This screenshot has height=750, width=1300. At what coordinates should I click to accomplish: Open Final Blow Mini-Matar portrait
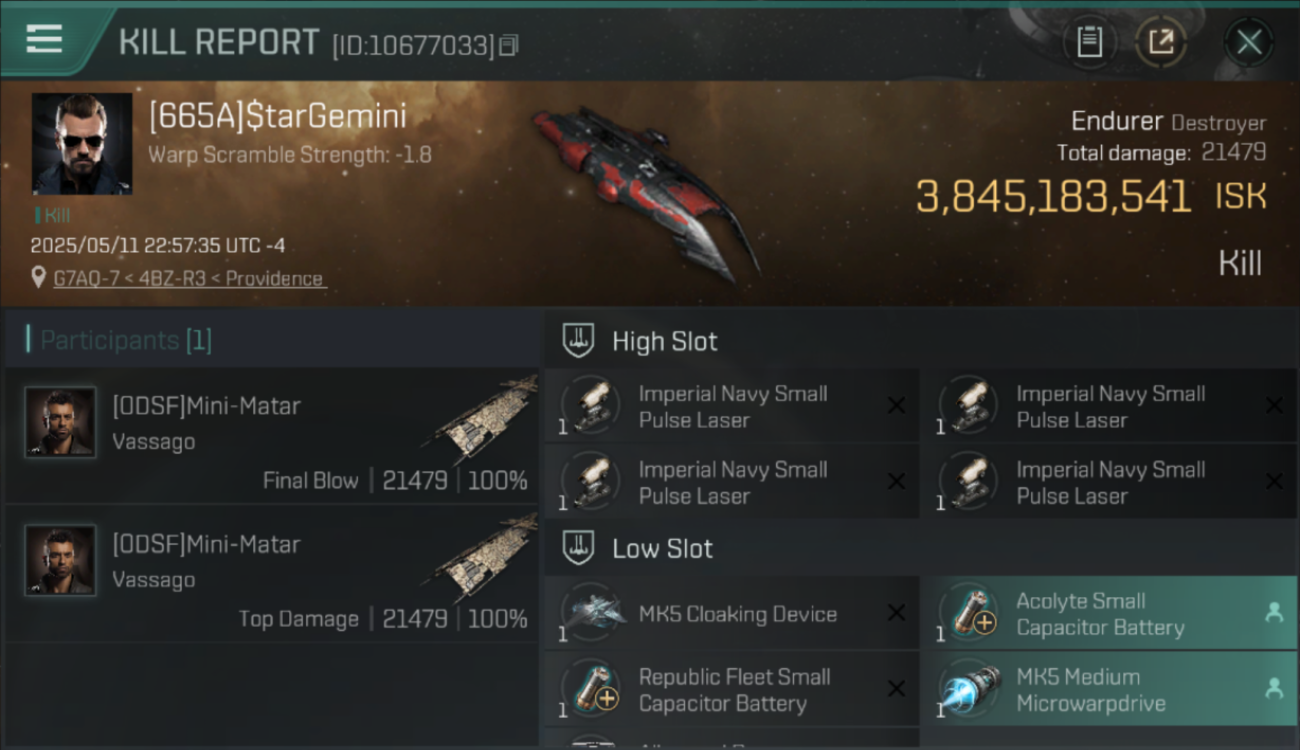pos(60,422)
